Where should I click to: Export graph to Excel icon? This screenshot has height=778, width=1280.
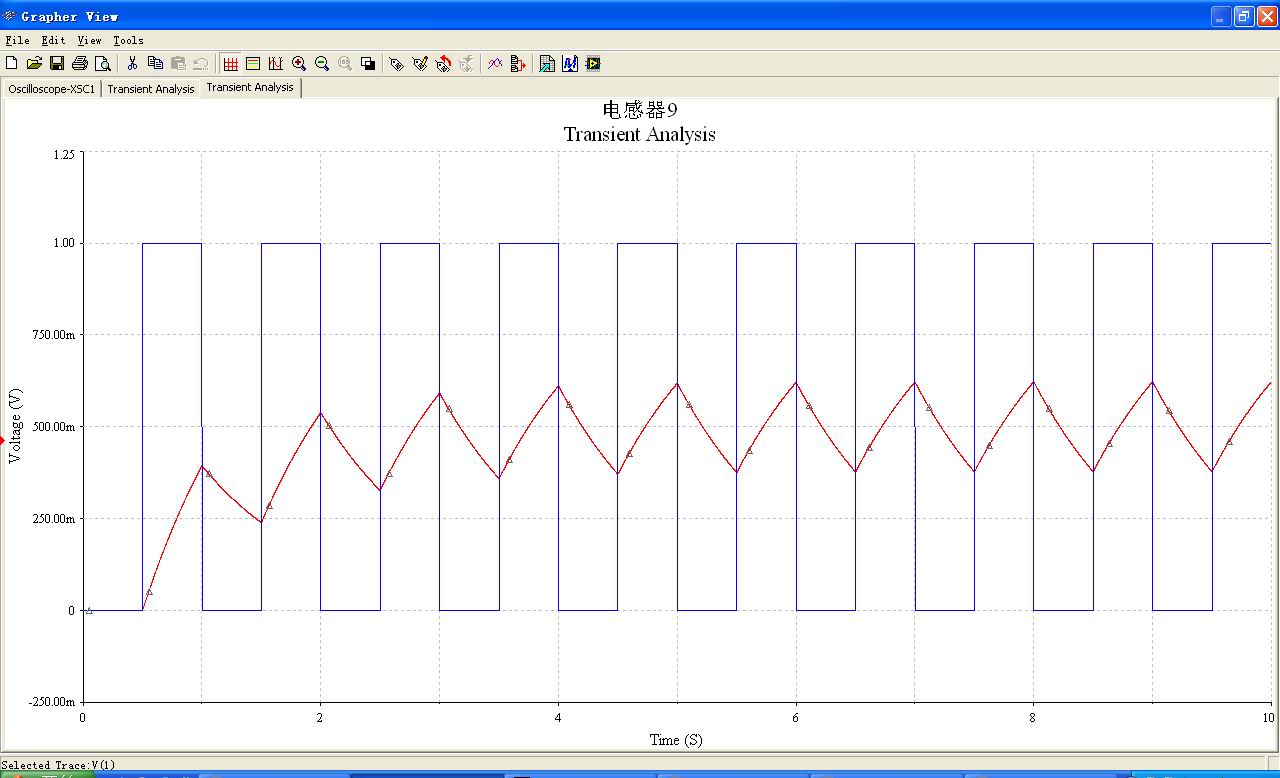[x=547, y=63]
